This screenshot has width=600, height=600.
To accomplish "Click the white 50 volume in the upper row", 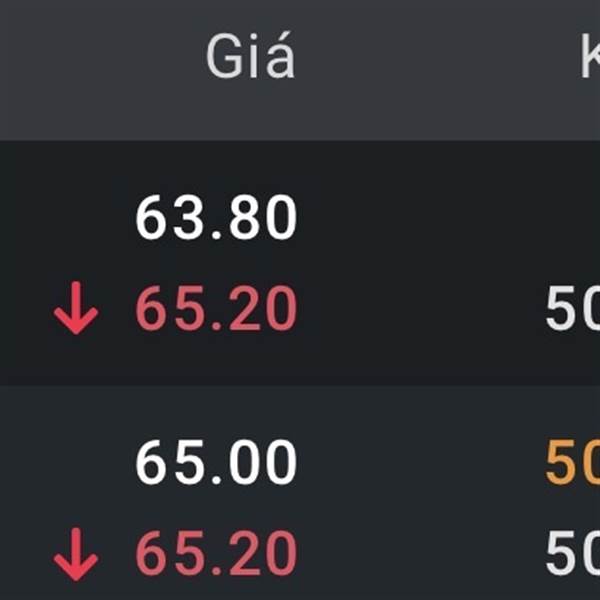I will [573, 308].
